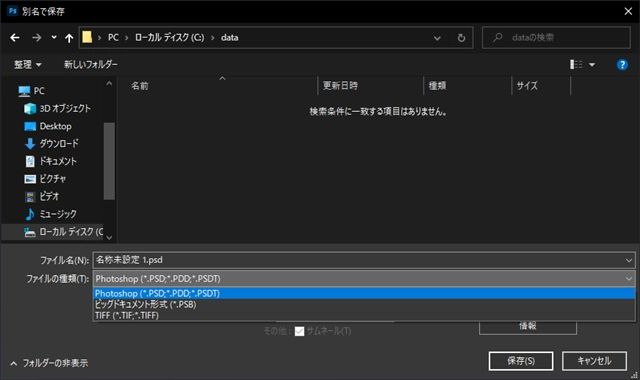Choose TIFF (*.TIF;*.TIFF) format
Image resolution: width=640 pixels, height=380 pixels.
[x=364, y=316]
